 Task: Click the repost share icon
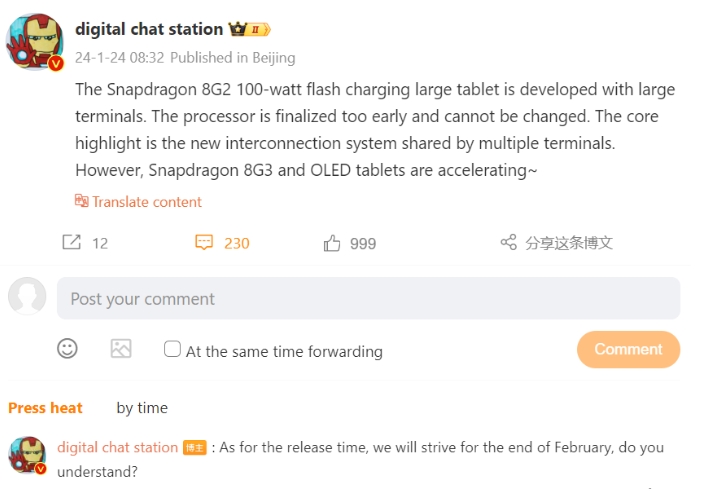72,242
